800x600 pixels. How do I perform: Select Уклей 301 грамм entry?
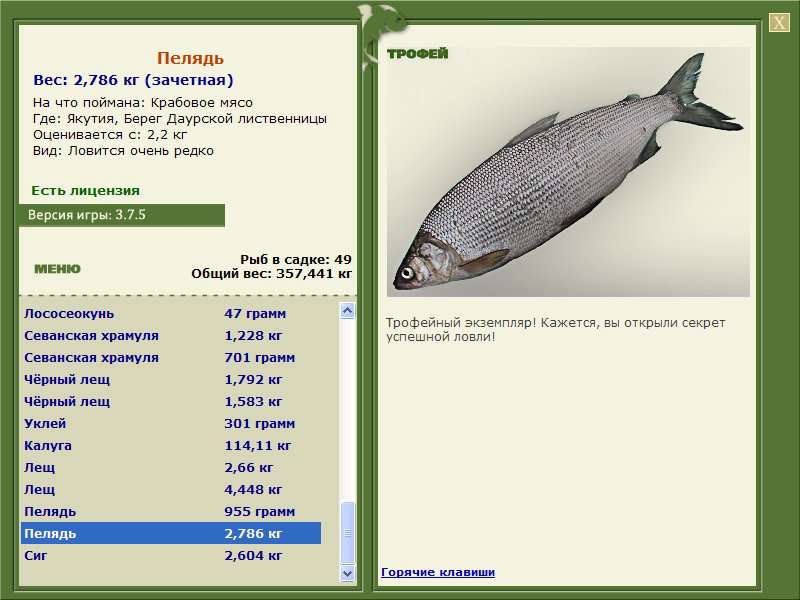coord(170,424)
